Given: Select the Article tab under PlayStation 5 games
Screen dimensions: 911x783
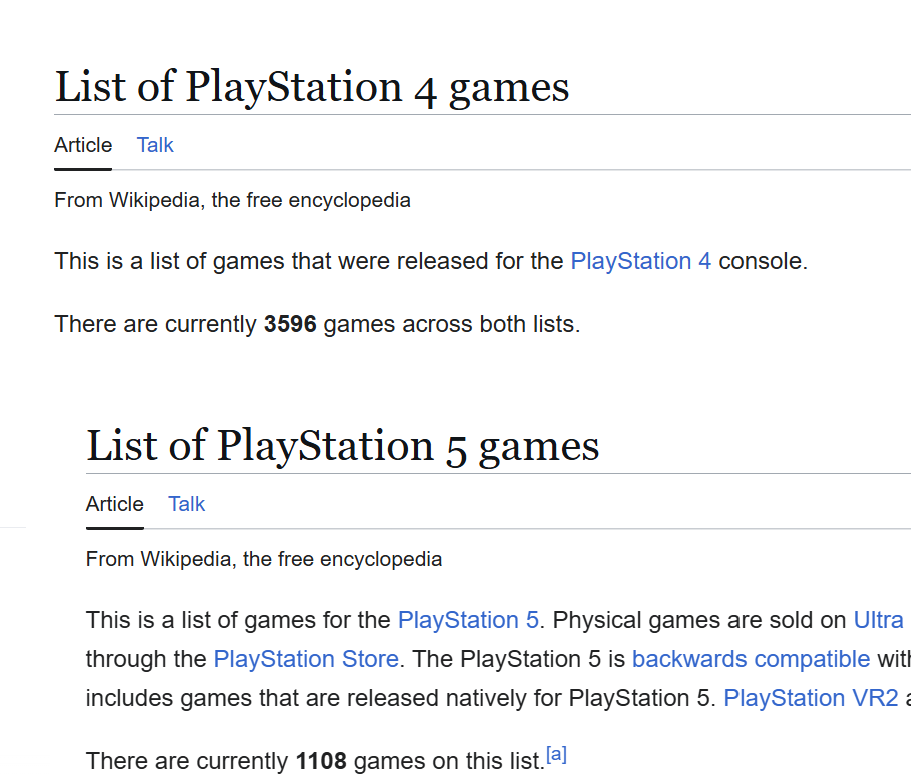Looking at the screenshot, I should (115, 504).
